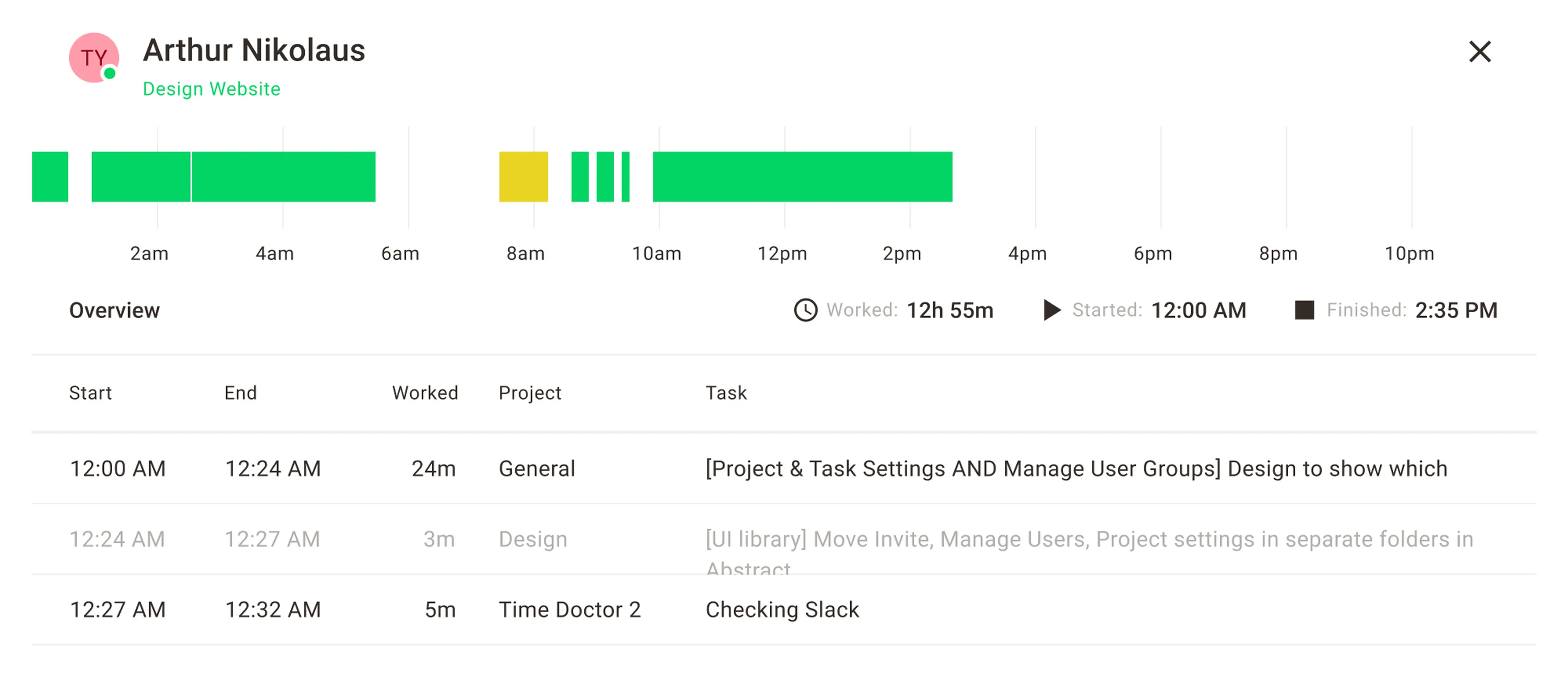1568x677 pixels.
Task: Click the TY user avatar
Action: pyautogui.click(x=94, y=58)
